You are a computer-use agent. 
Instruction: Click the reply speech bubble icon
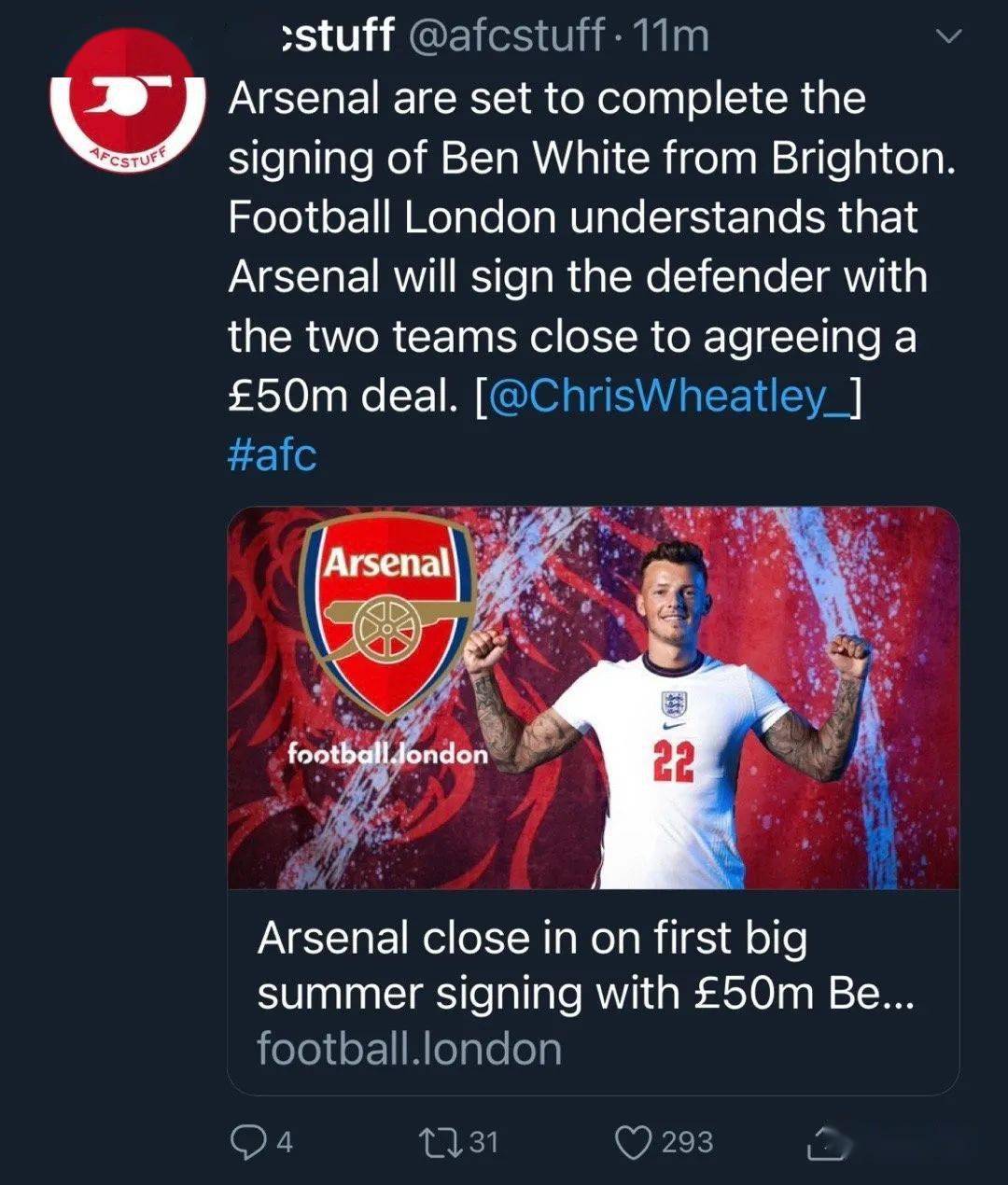(247, 1141)
